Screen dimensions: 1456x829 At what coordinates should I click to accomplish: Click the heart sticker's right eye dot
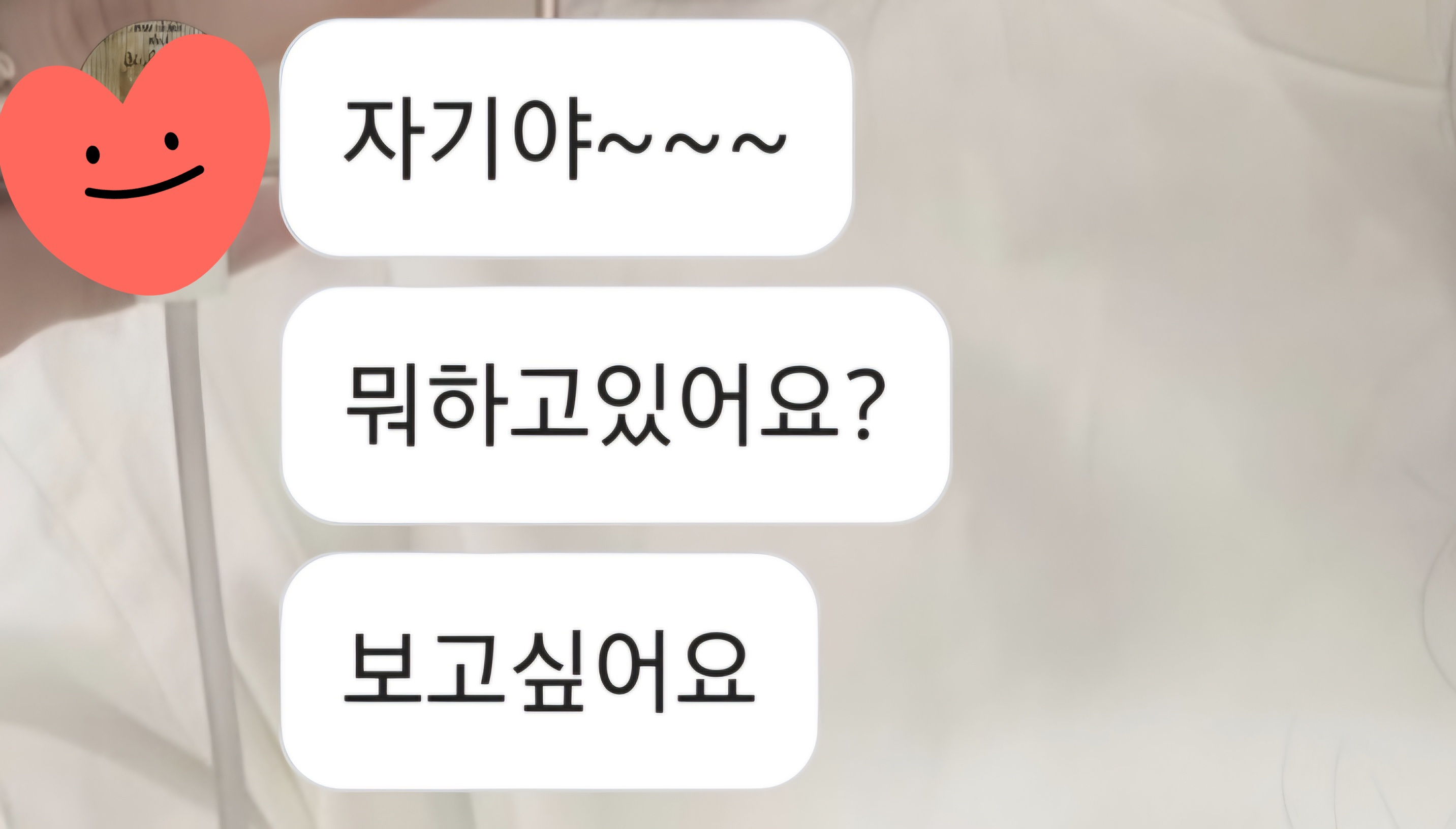171,141
